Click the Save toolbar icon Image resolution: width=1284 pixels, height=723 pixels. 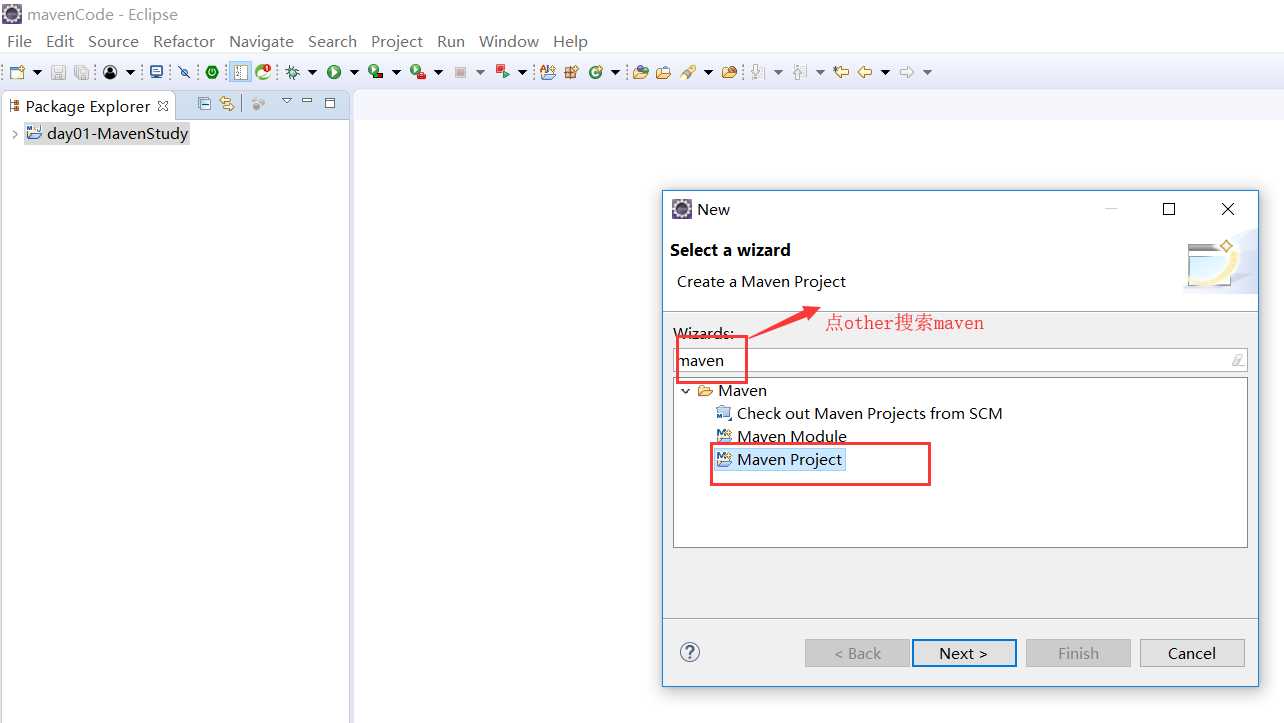(x=58, y=72)
